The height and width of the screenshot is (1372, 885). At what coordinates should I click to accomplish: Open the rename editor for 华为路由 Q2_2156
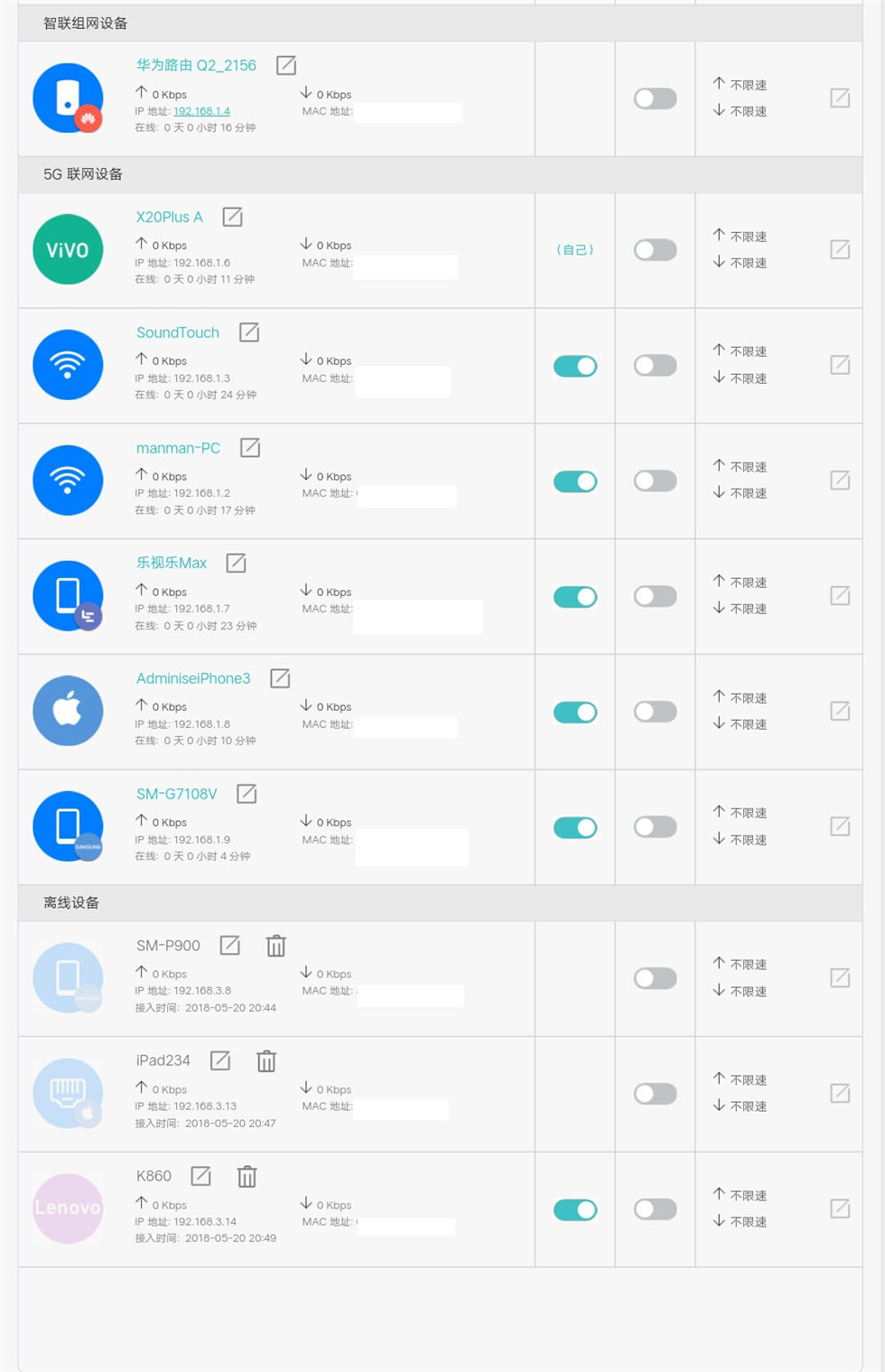point(285,64)
